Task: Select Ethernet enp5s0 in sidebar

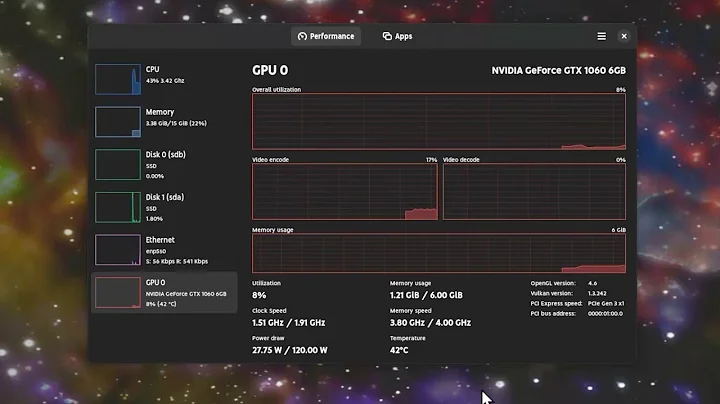Action: [x=164, y=250]
